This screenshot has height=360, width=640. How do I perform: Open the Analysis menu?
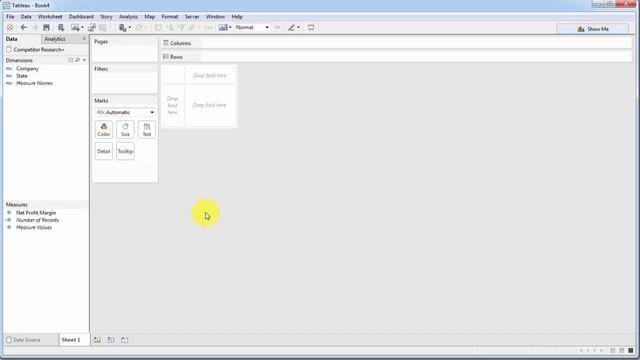pyautogui.click(x=128, y=17)
